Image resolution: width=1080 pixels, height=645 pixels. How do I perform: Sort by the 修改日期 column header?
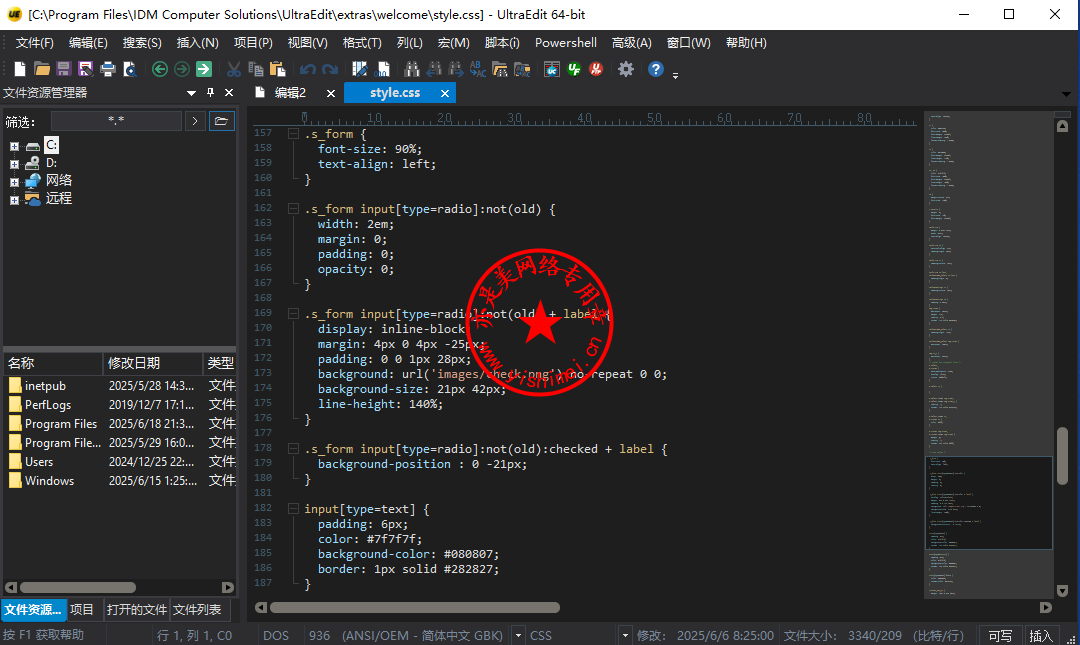(152, 363)
